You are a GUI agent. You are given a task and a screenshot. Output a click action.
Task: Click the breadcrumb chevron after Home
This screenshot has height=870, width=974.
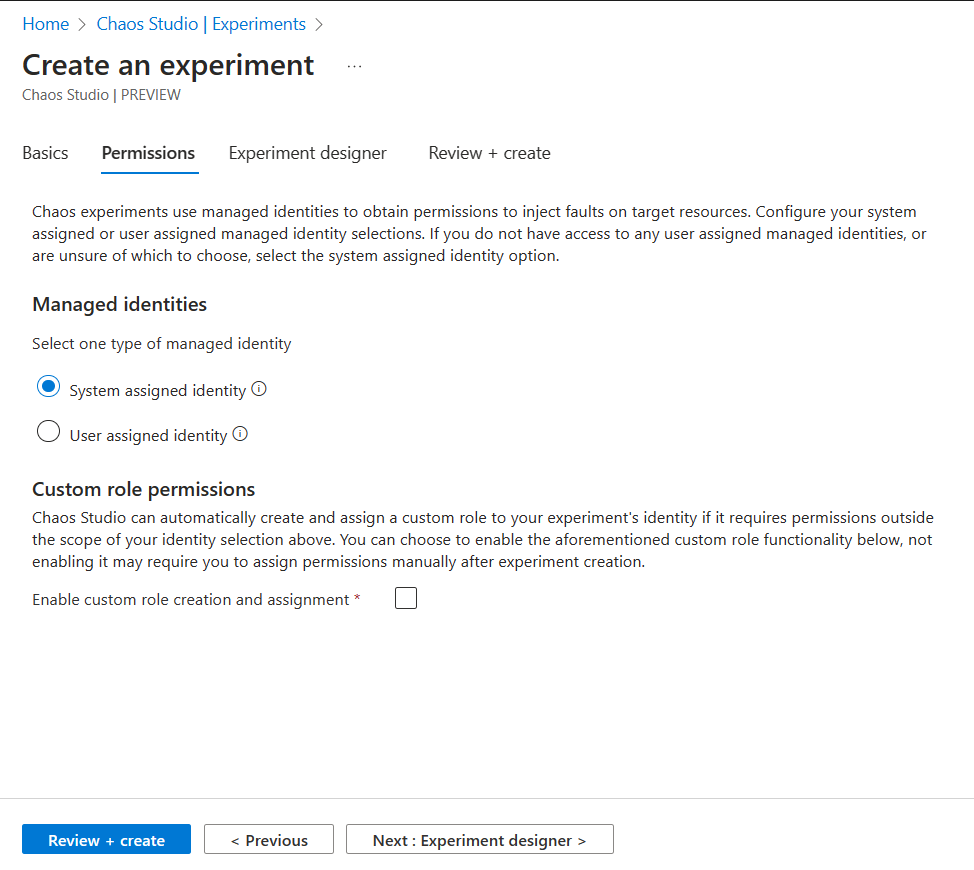pos(83,24)
